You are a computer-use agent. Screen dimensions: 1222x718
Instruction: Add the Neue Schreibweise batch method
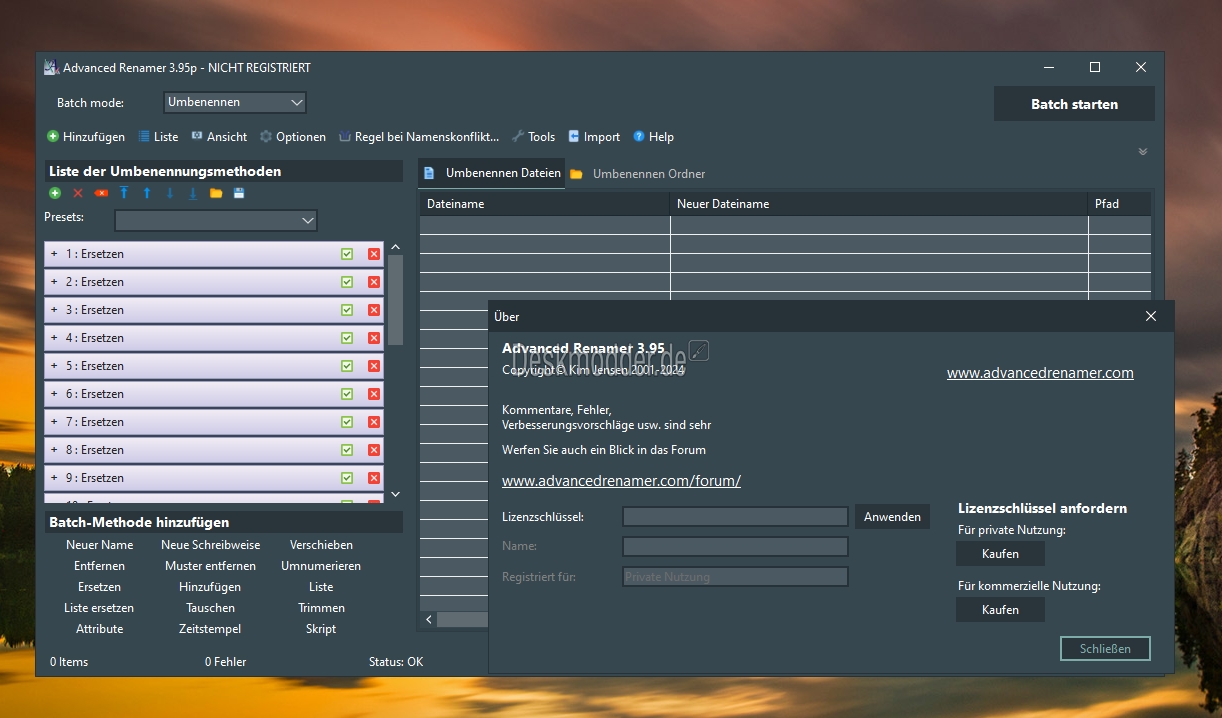point(211,545)
